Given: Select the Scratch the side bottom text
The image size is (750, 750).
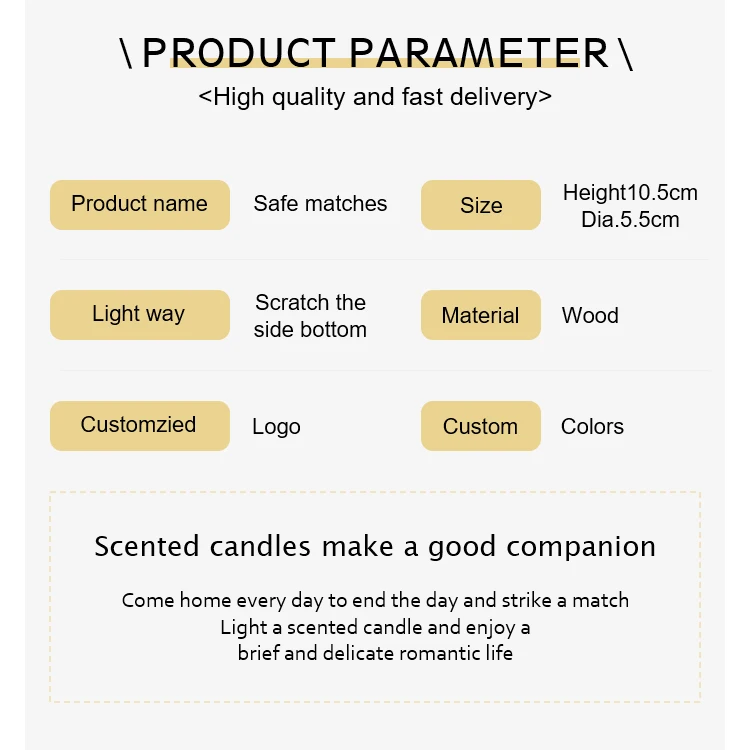Looking at the screenshot, I should tap(310, 316).
